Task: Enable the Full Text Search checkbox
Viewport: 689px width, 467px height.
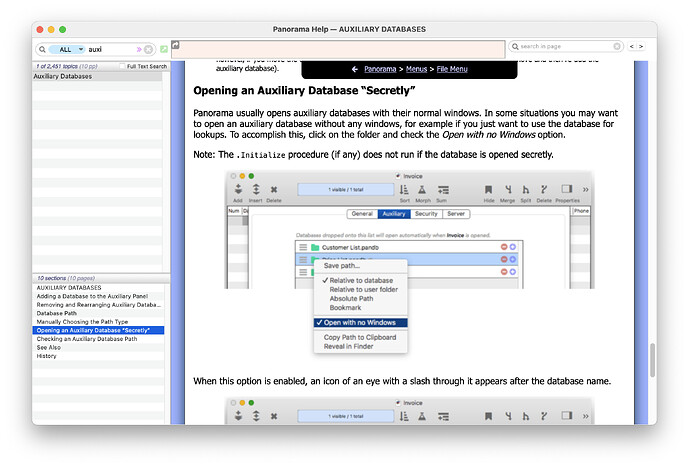Action: pyautogui.click(x=120, y=66)
